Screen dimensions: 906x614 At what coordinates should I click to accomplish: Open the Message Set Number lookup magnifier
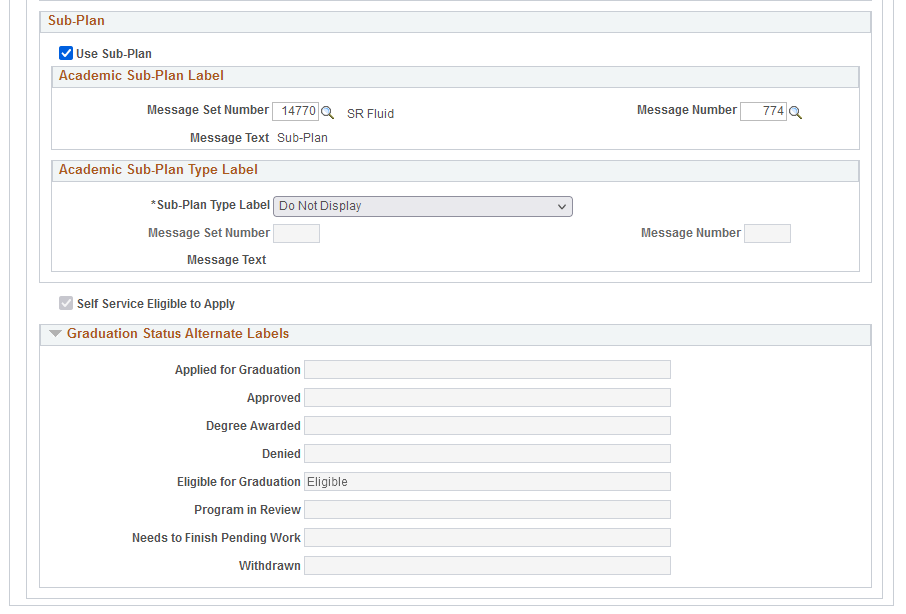tap(328, 112)
